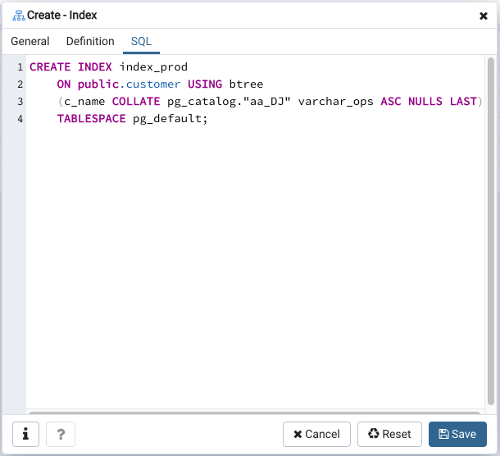500x456 pixels.
Task: Save the new index
Action: coord(458,434)
